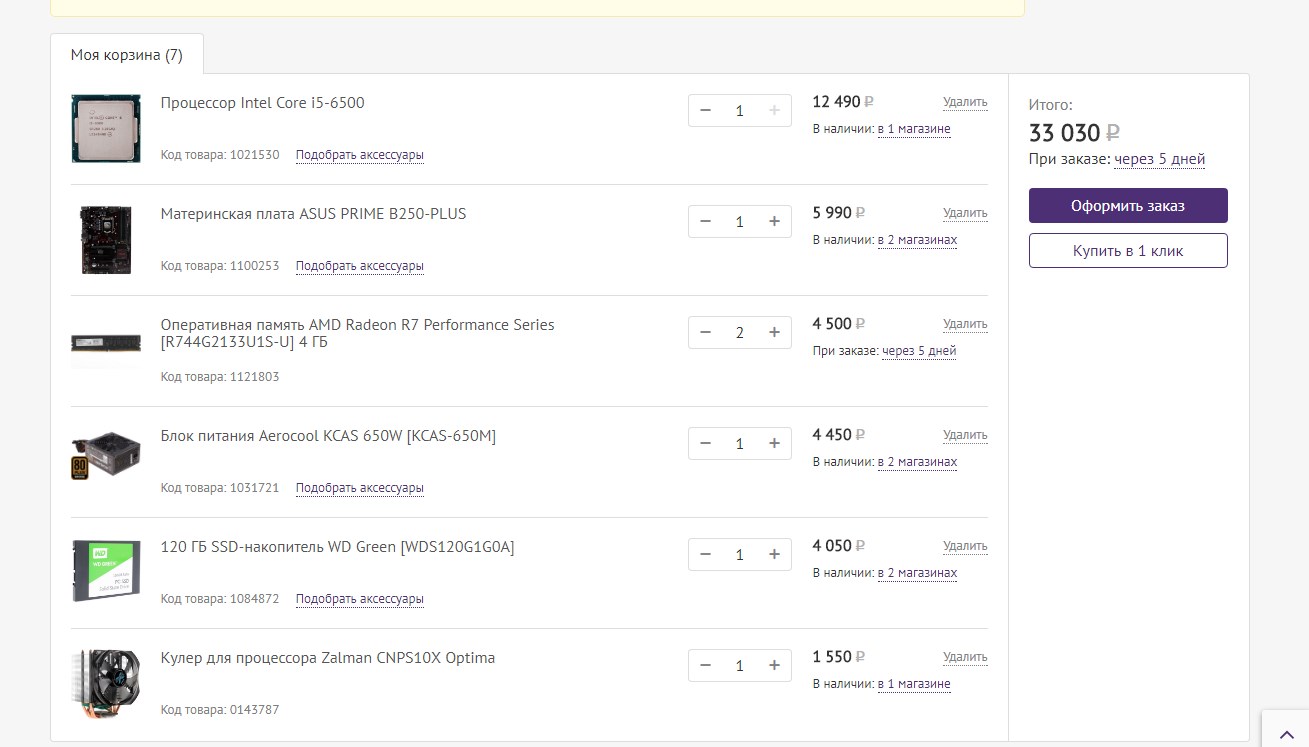This screenshot has width=1309, height=747.
Task: Increase quantity of Zalman CNPS10X Optima cooler
Action: [774, 665]
